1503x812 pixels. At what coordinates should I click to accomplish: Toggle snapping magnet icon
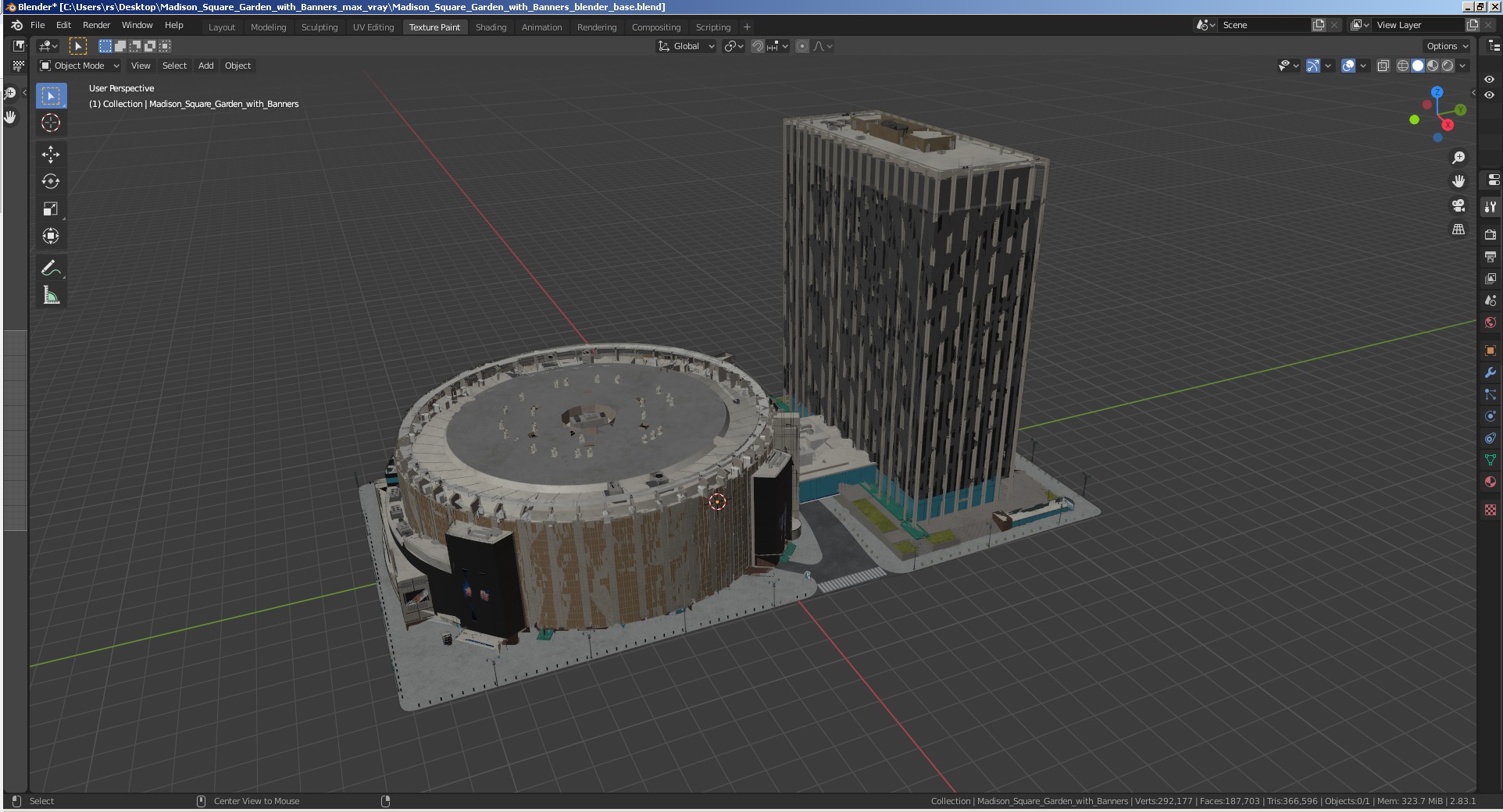(757, 46)
